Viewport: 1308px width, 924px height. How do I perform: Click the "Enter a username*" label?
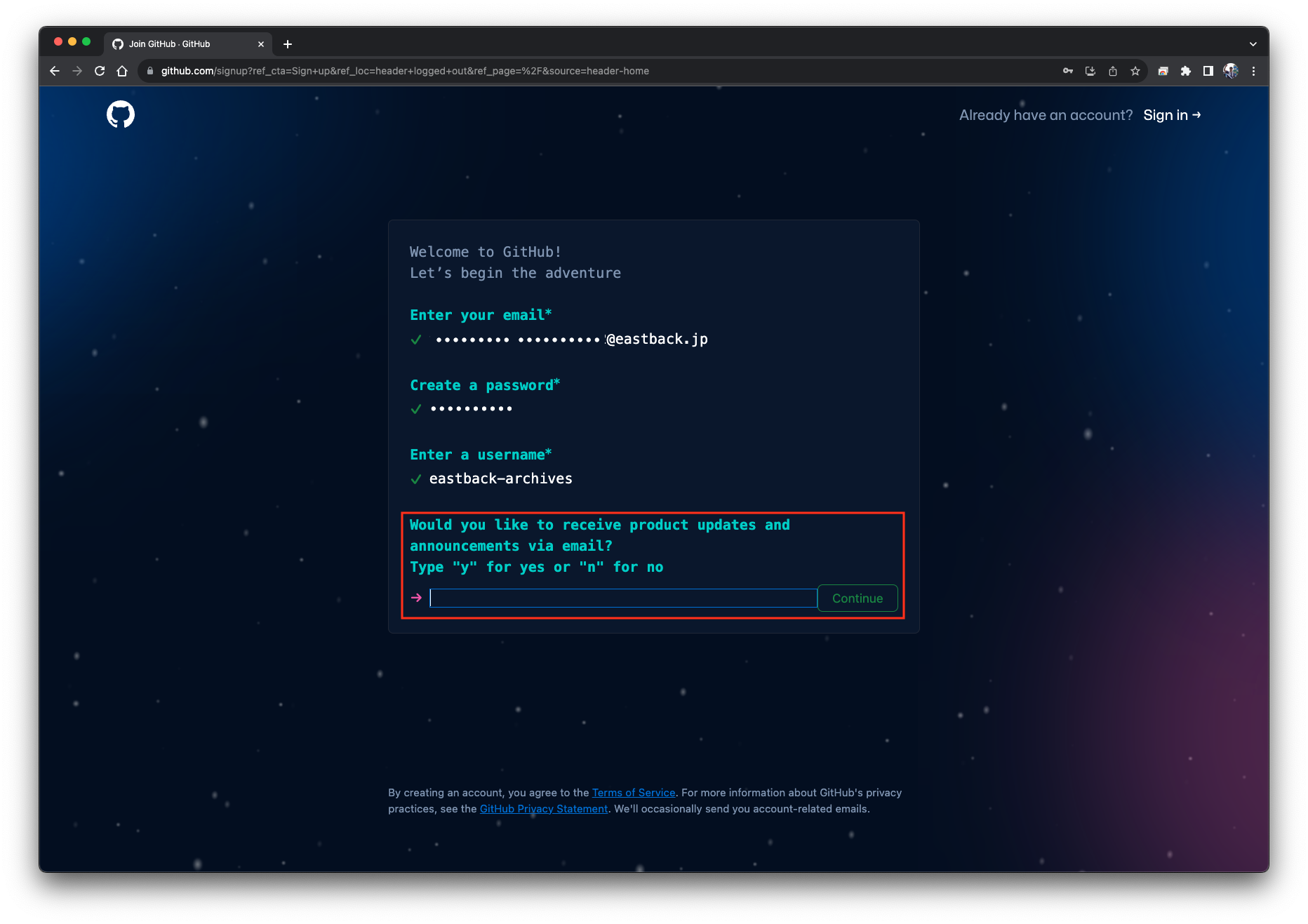pyautogui.click(x=481, y=455)
